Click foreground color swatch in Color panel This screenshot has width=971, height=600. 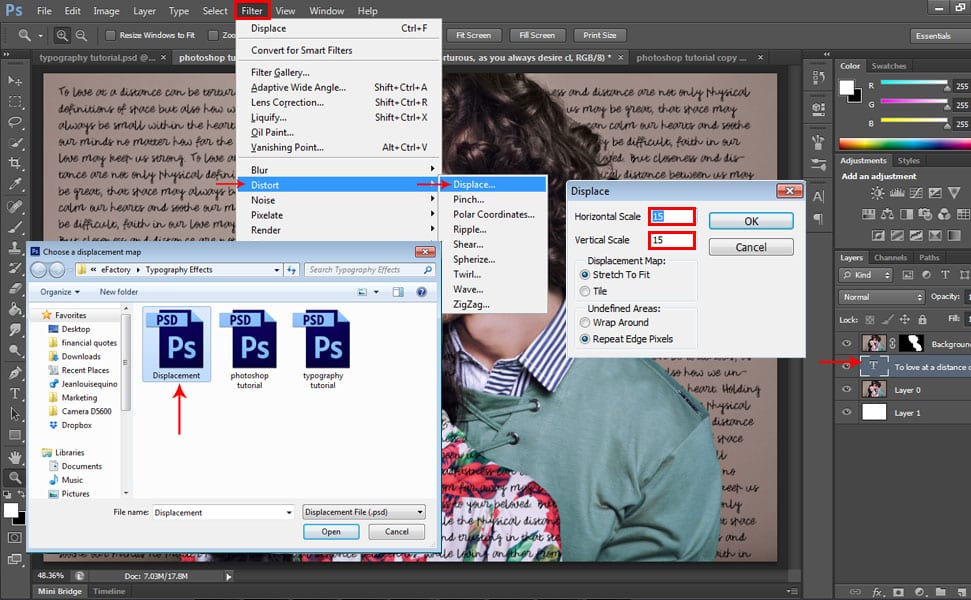point(846,87)
